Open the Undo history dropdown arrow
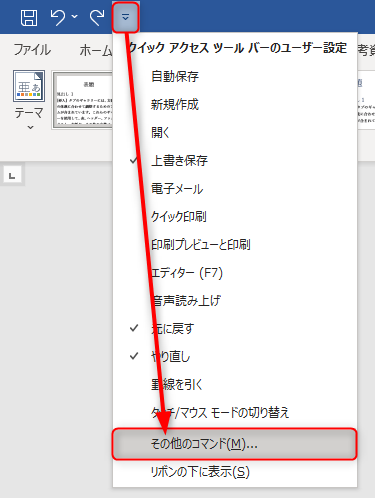The image size is (375, 498). point(75,16)
